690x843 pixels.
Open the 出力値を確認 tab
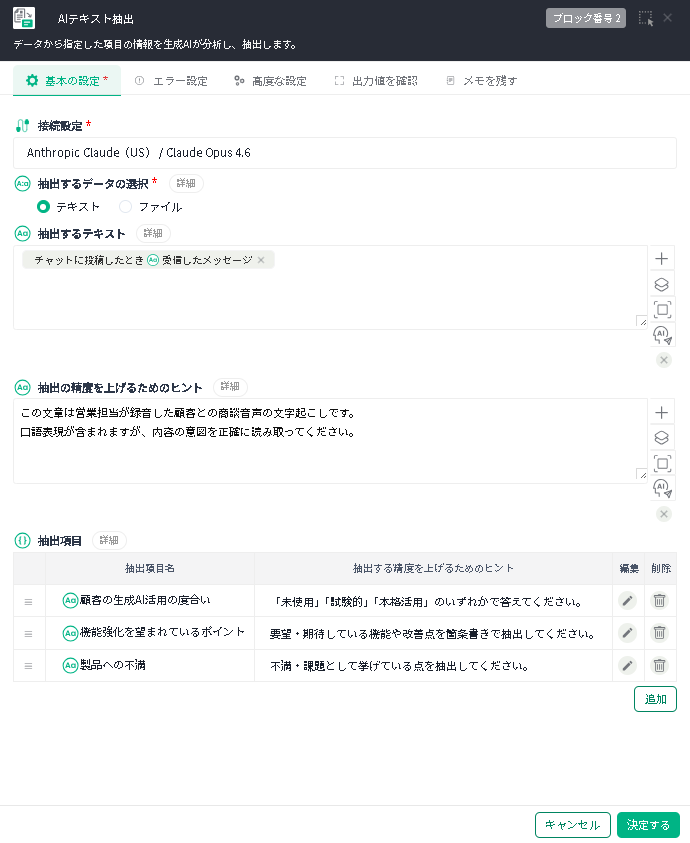click(376, 81)
